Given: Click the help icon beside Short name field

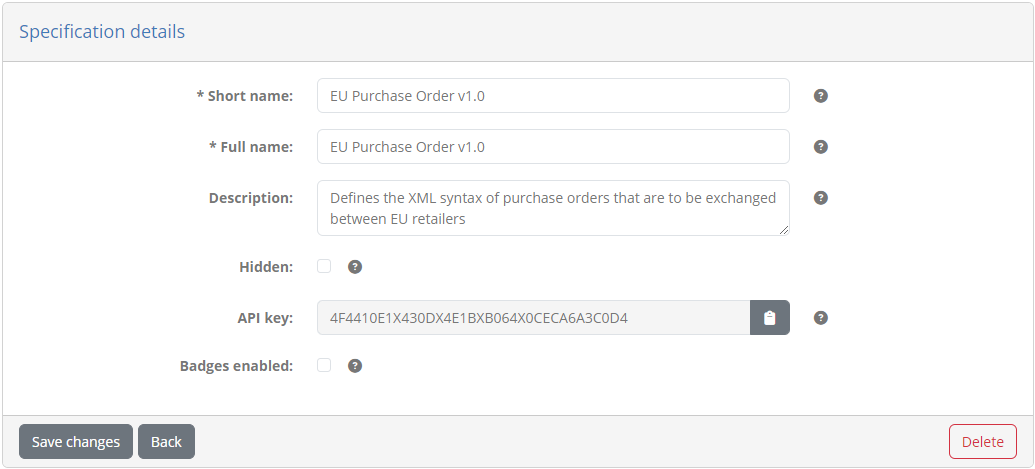Looking at the screenshot, I should (x=820, y=96).
